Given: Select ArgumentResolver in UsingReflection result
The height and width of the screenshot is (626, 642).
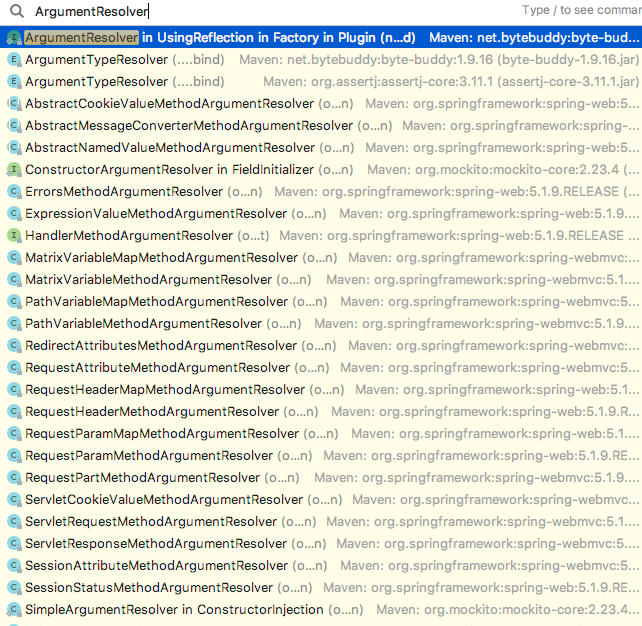Looking at the screenshot, I should pos(321,37).
